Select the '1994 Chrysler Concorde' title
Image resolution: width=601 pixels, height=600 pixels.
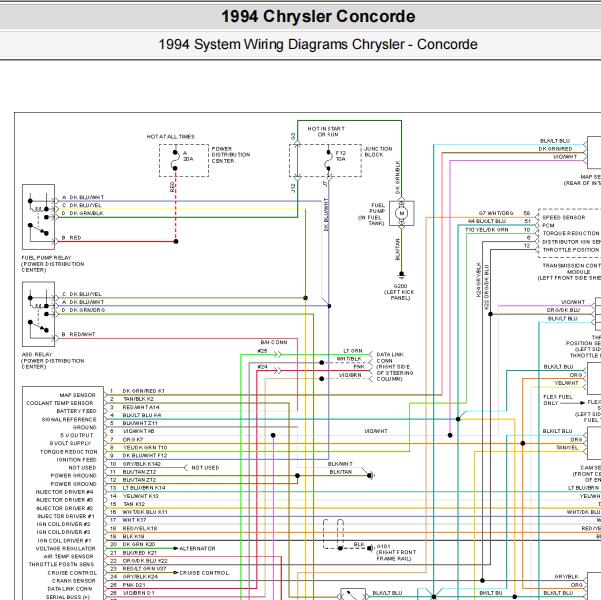318,16
